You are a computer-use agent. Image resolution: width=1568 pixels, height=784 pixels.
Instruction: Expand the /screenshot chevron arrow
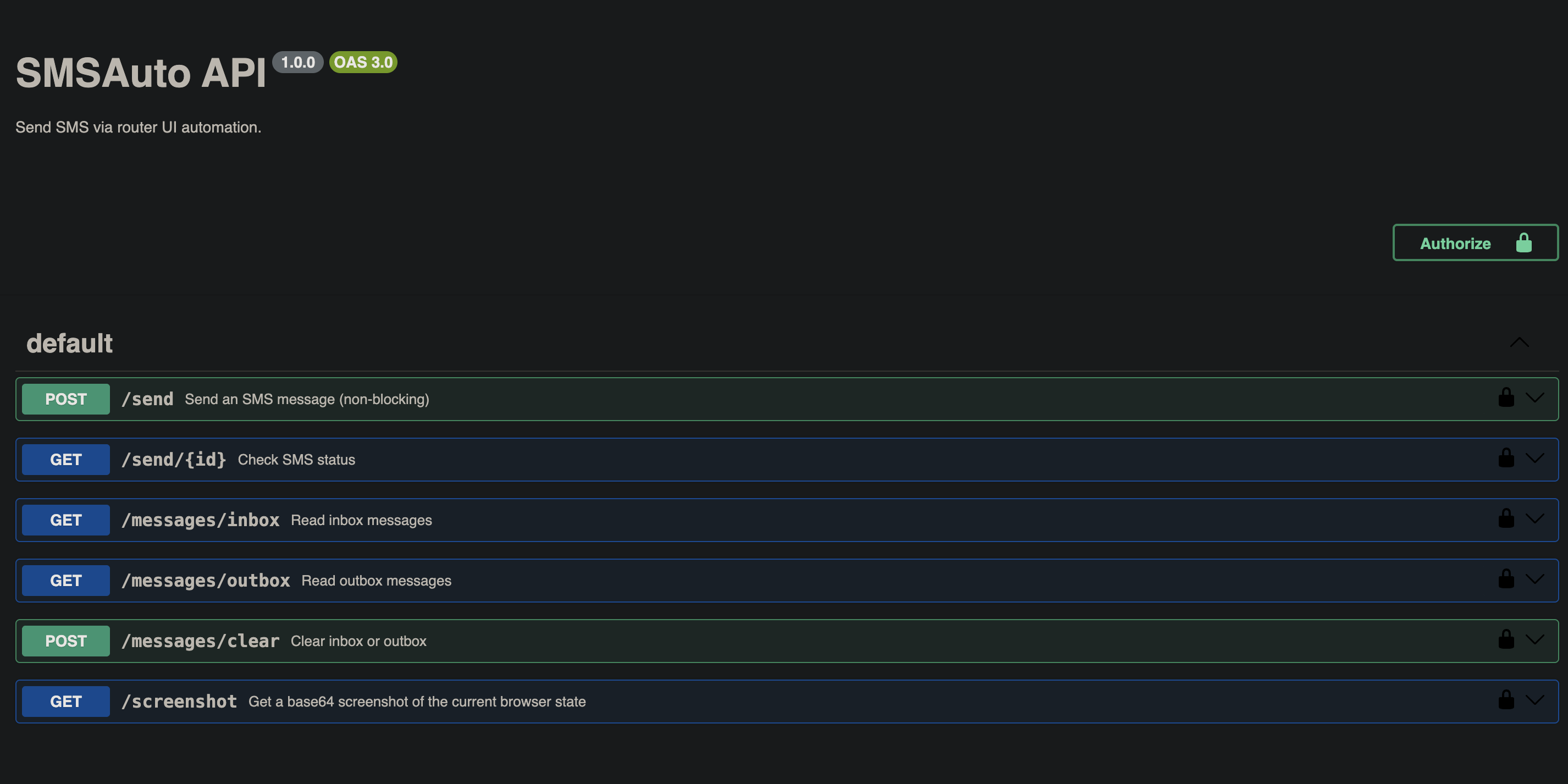pyautogui.click(x=1535, y=700)
